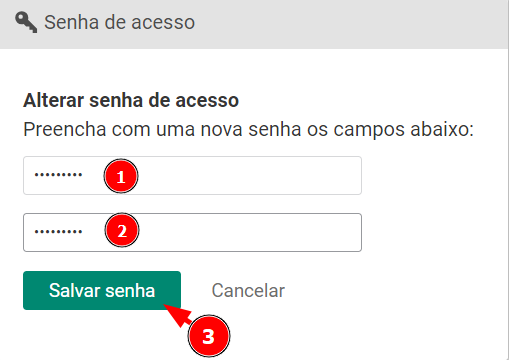The width and height of the screenshot is (509, 360).
Task: Click the red numbered marker 2
Action: click(122, 230)
